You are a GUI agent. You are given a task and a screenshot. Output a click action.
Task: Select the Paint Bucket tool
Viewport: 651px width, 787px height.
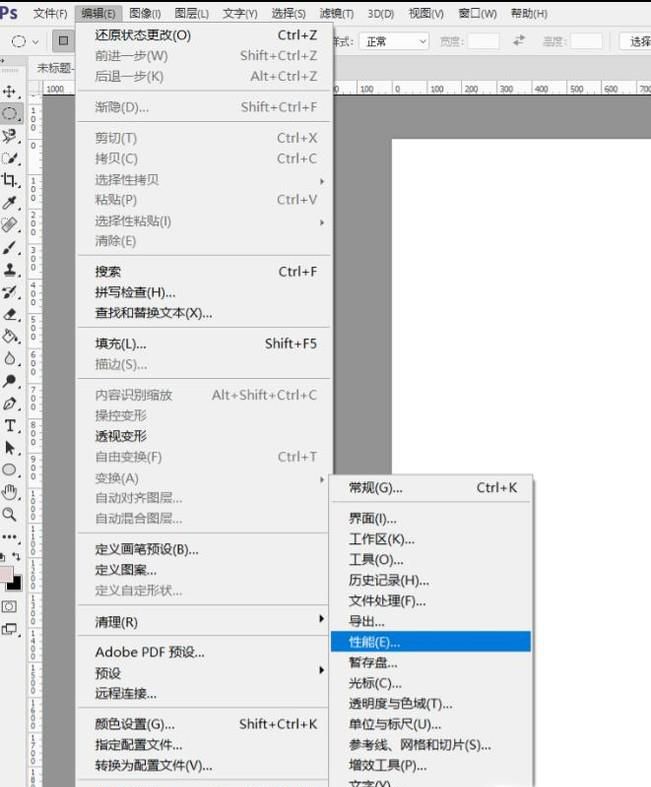coord(10,336)
